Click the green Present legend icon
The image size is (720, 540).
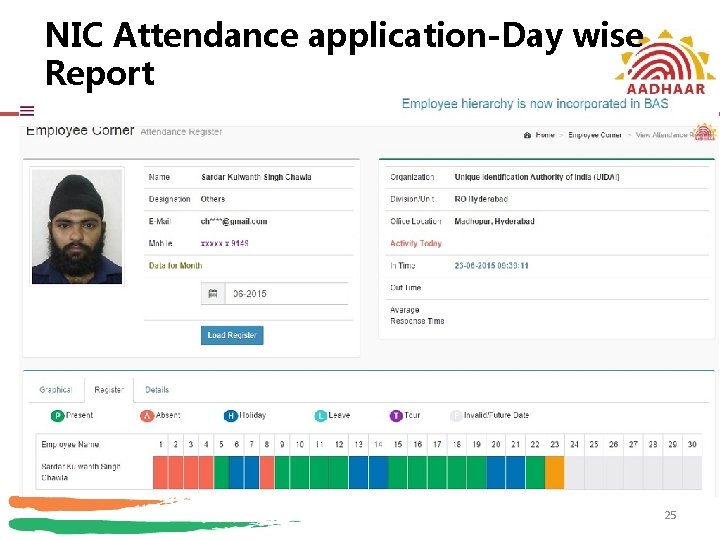point(57,416)
